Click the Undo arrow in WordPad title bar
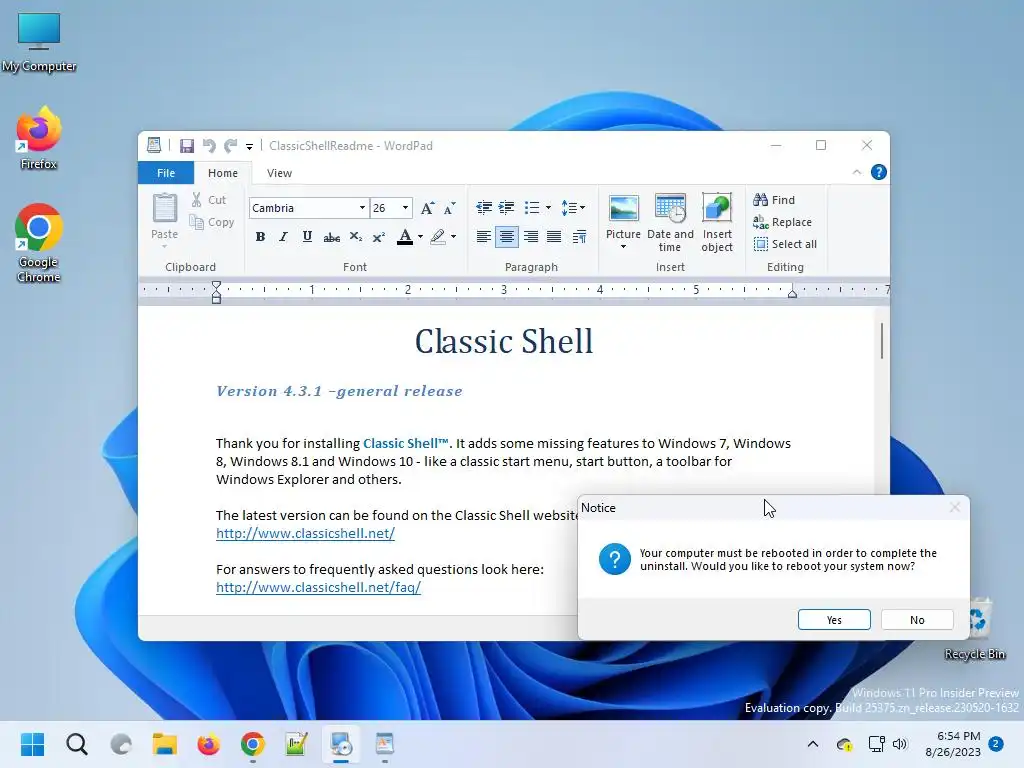Image resolution: width=1024 pixels, height=768 pixels. 209,146
